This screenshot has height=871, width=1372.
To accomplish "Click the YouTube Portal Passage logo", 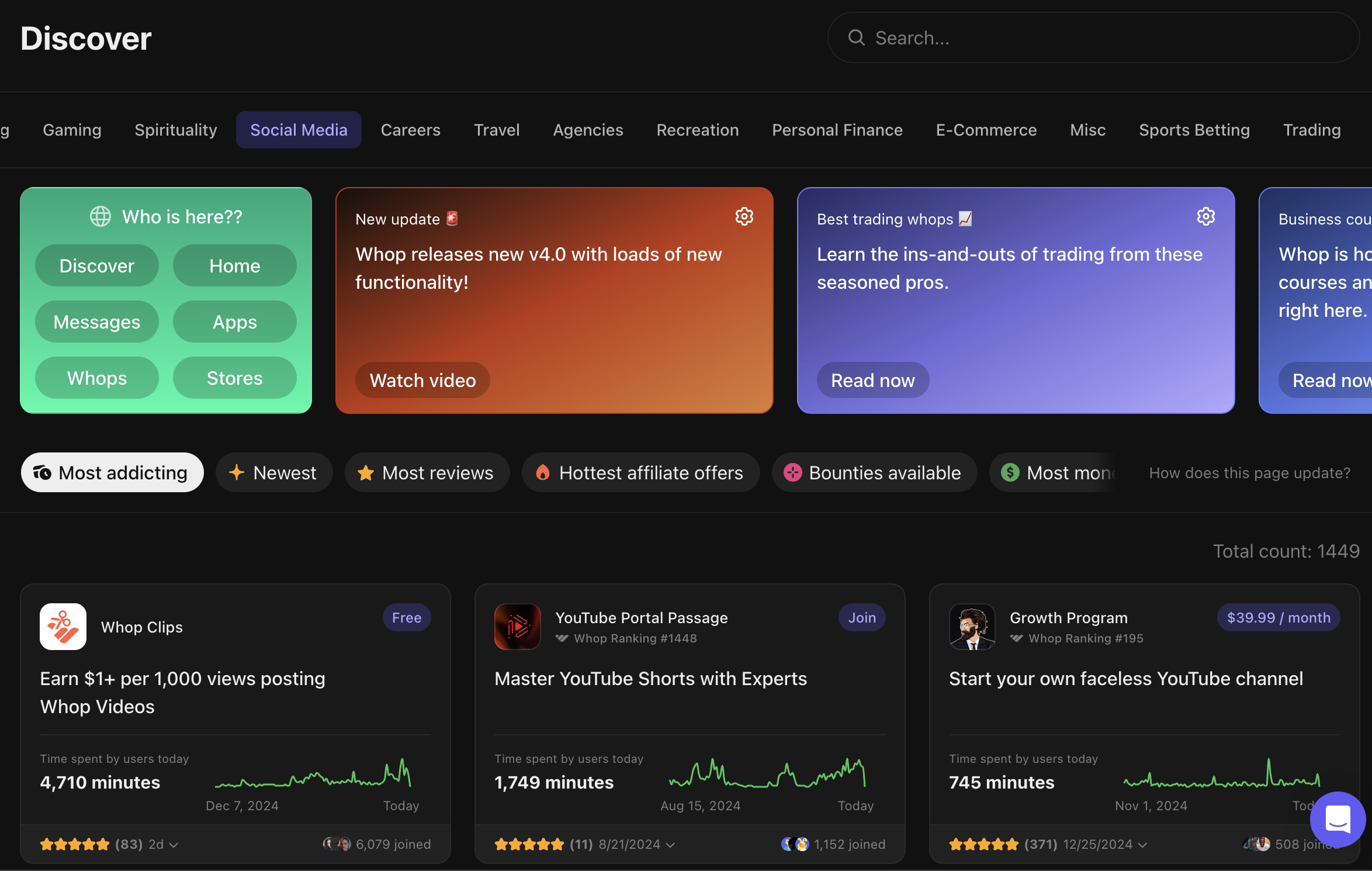I will [x=517, y=627].
